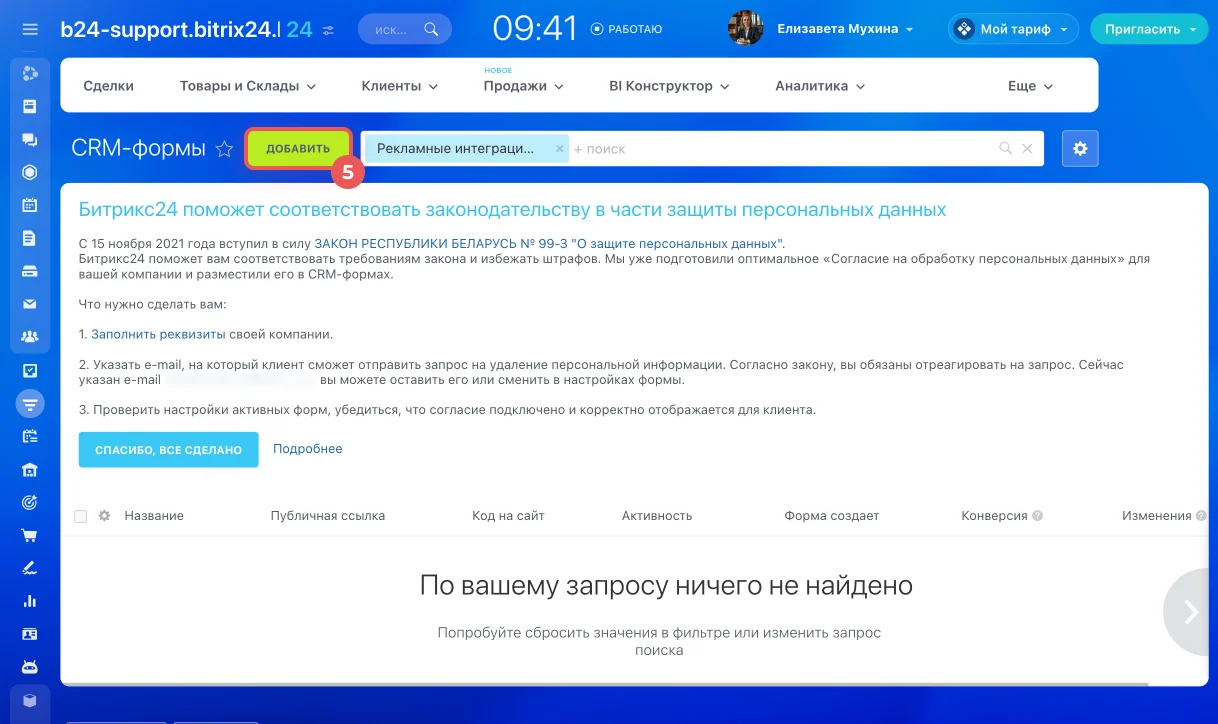Open the calendar icon in the left sidebar
This screenshot has height=724, width=1218.
click(x=30, y=205)
